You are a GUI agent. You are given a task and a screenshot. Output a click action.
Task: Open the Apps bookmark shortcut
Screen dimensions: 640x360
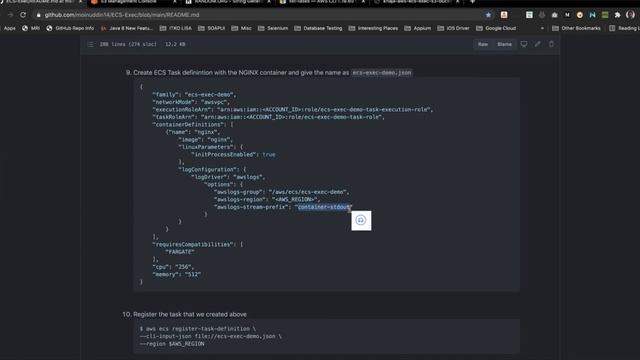[x=8, y=28]
